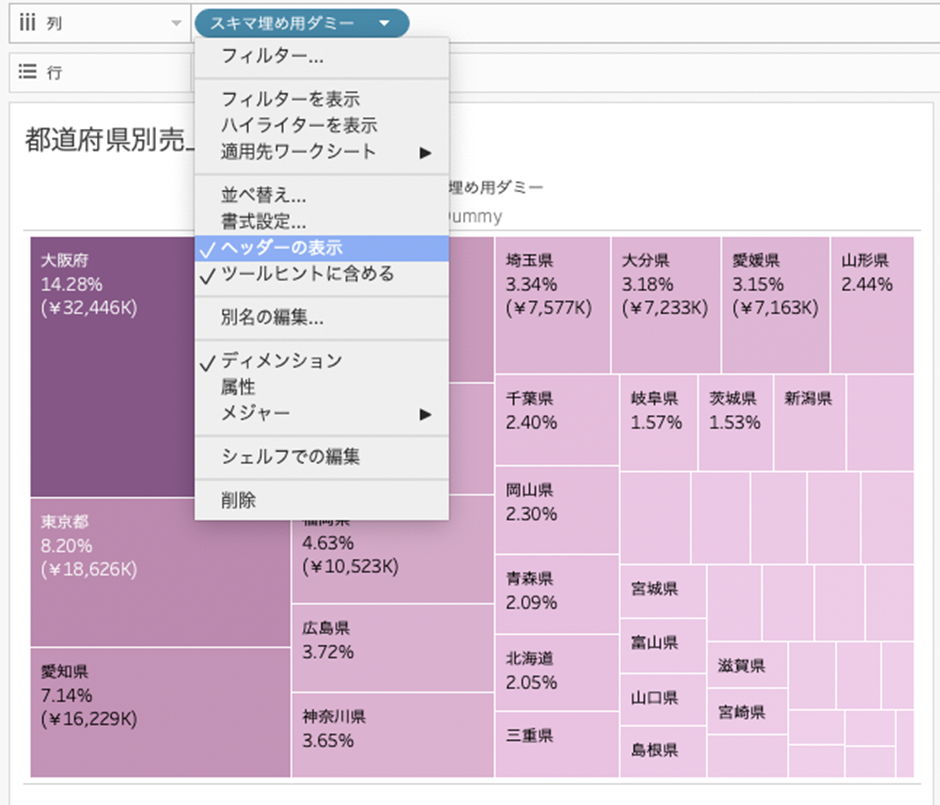Click the (¥7,577K) value in 埼玉県 tile

[x=549, y=307]
